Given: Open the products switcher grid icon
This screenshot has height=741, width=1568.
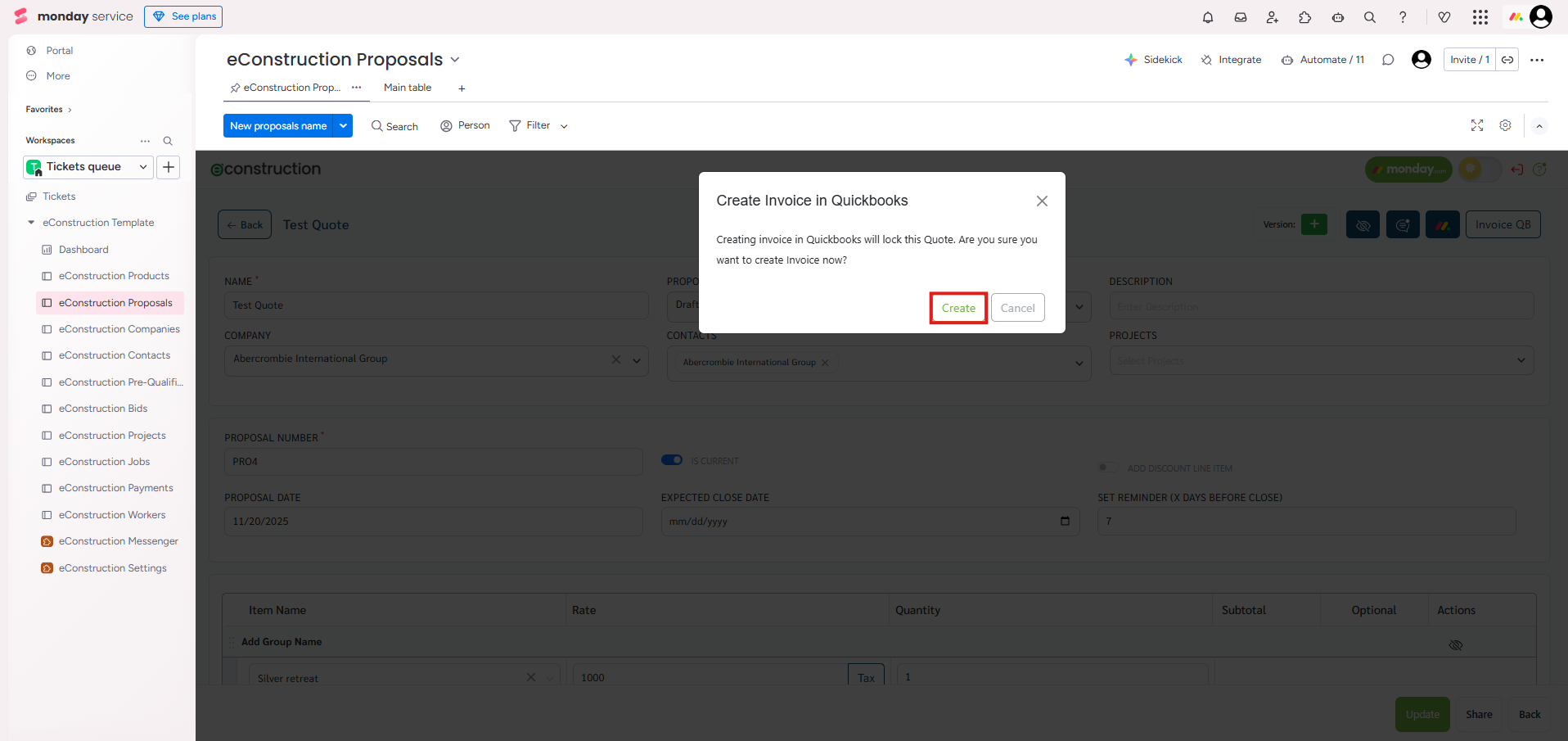Looking at the screenshot, I should pos(1480,17).
